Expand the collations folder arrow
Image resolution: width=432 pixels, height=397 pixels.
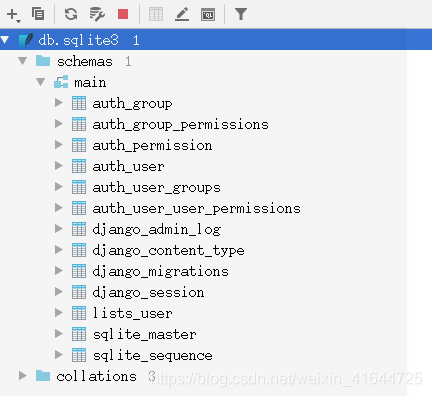click(23, 376)
